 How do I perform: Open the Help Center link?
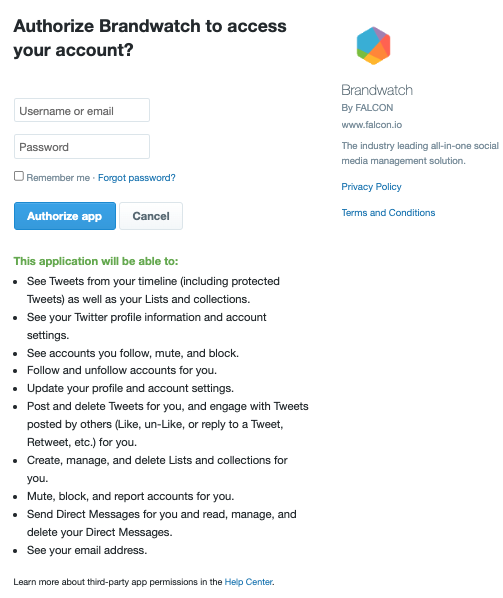(x=249, y=582)
